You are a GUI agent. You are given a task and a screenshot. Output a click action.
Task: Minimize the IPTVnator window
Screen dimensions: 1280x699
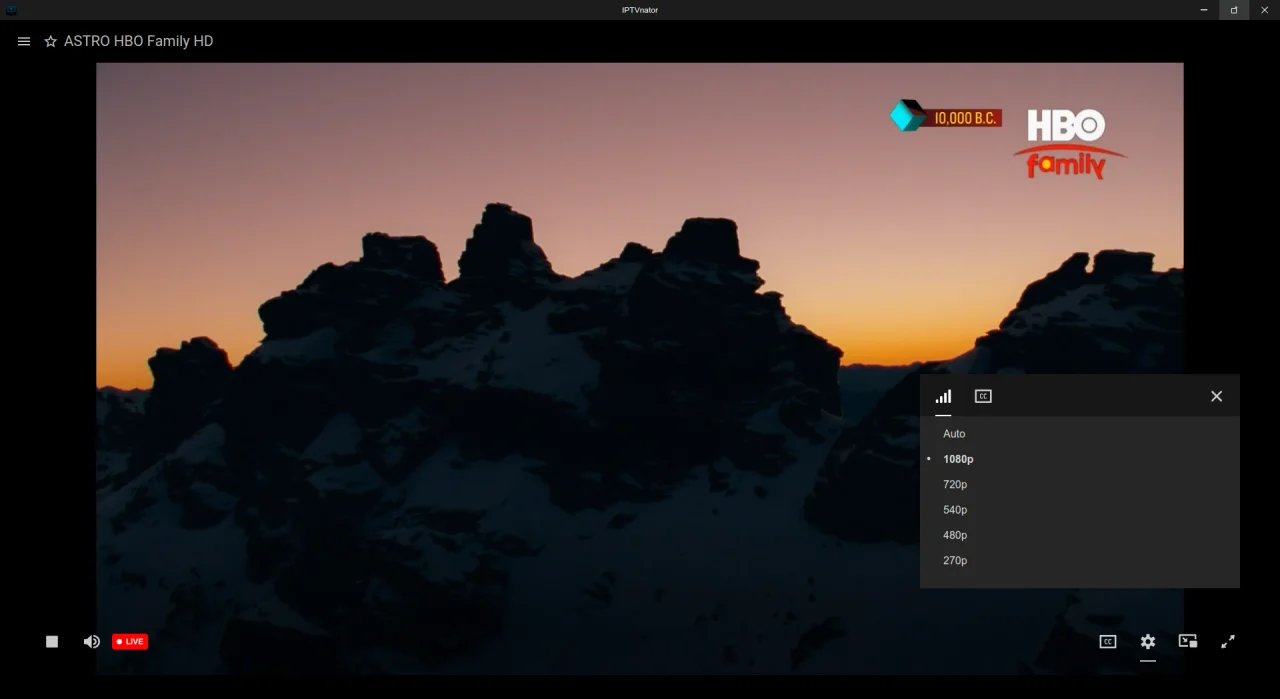pos(1204,10)
